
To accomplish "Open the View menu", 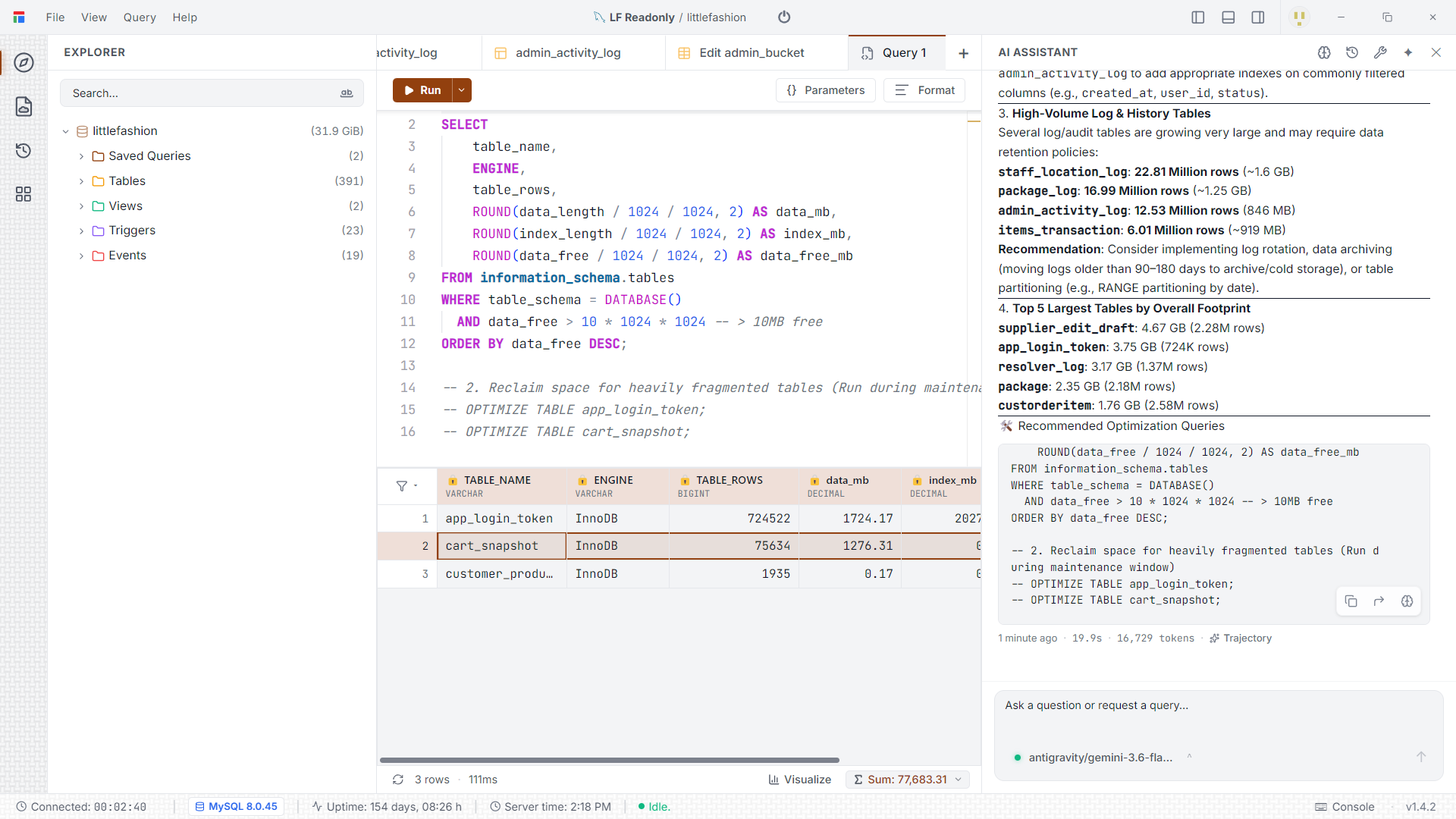I will coord(94,17).
